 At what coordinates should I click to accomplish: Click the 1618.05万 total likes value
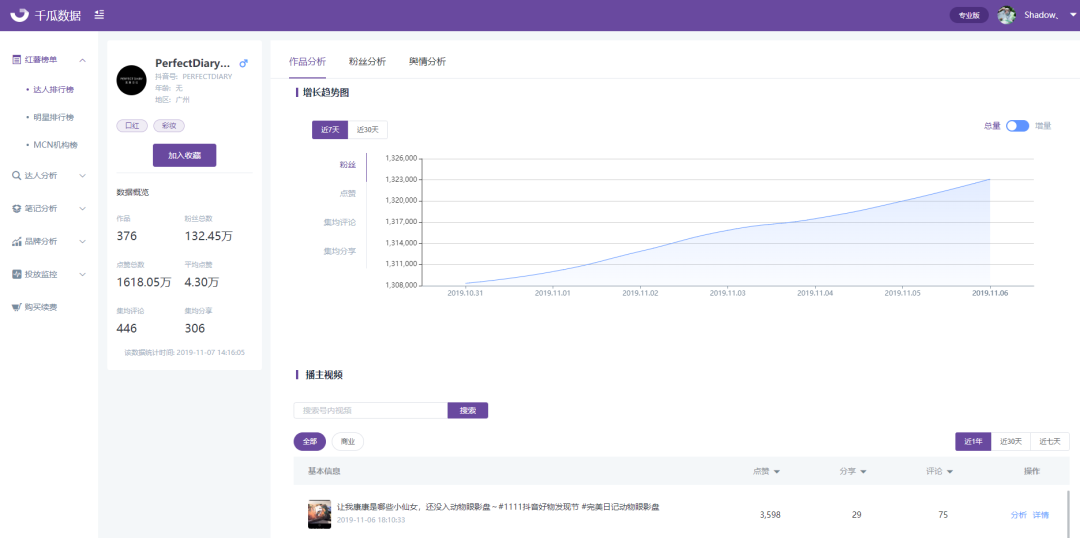coord(144,282)
